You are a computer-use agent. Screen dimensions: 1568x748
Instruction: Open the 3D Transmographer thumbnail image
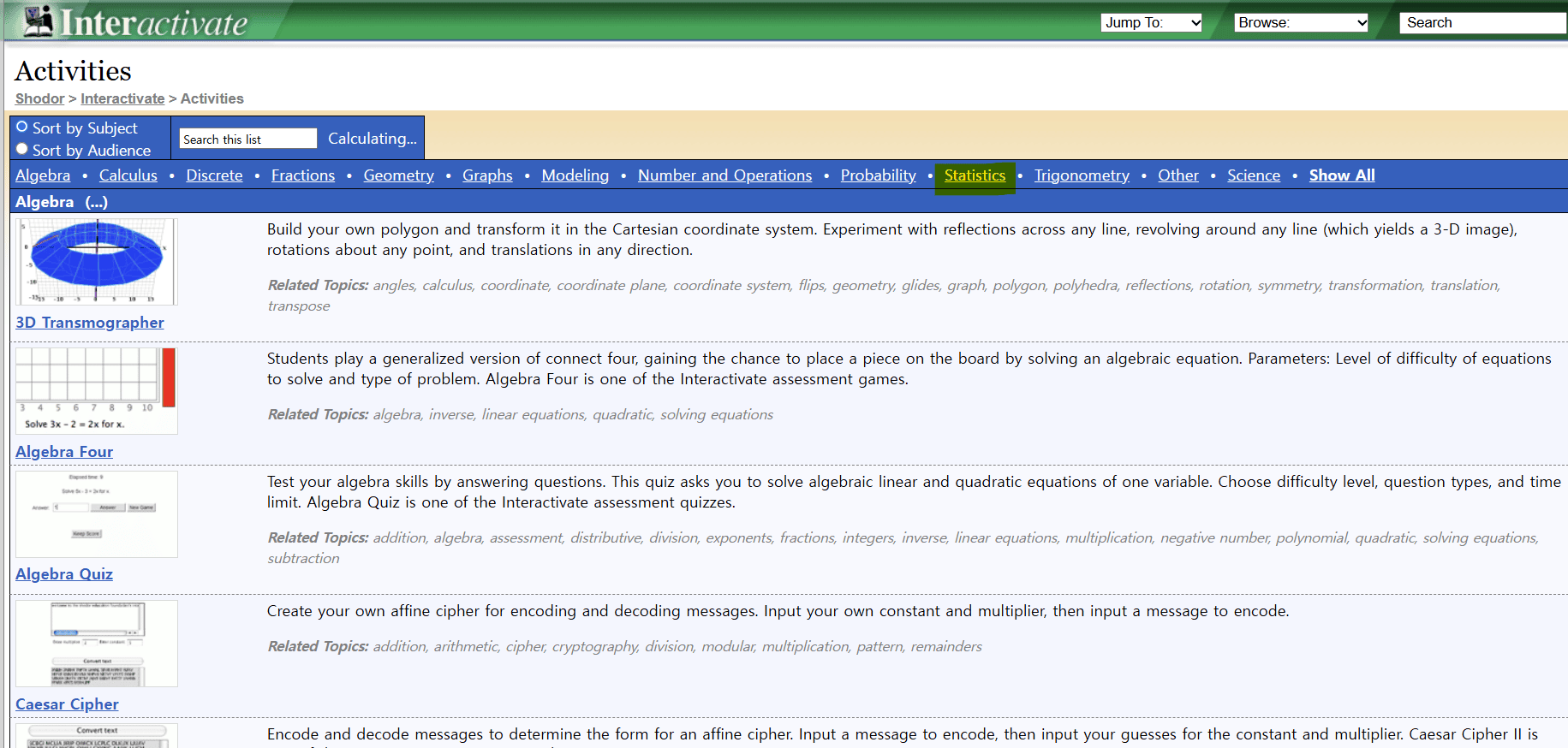97,262
